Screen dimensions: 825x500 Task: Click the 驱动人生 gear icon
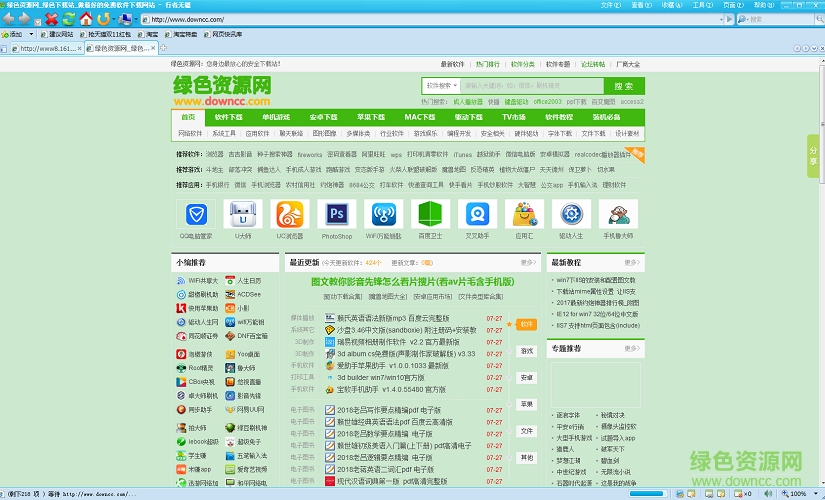click(571, 214)
